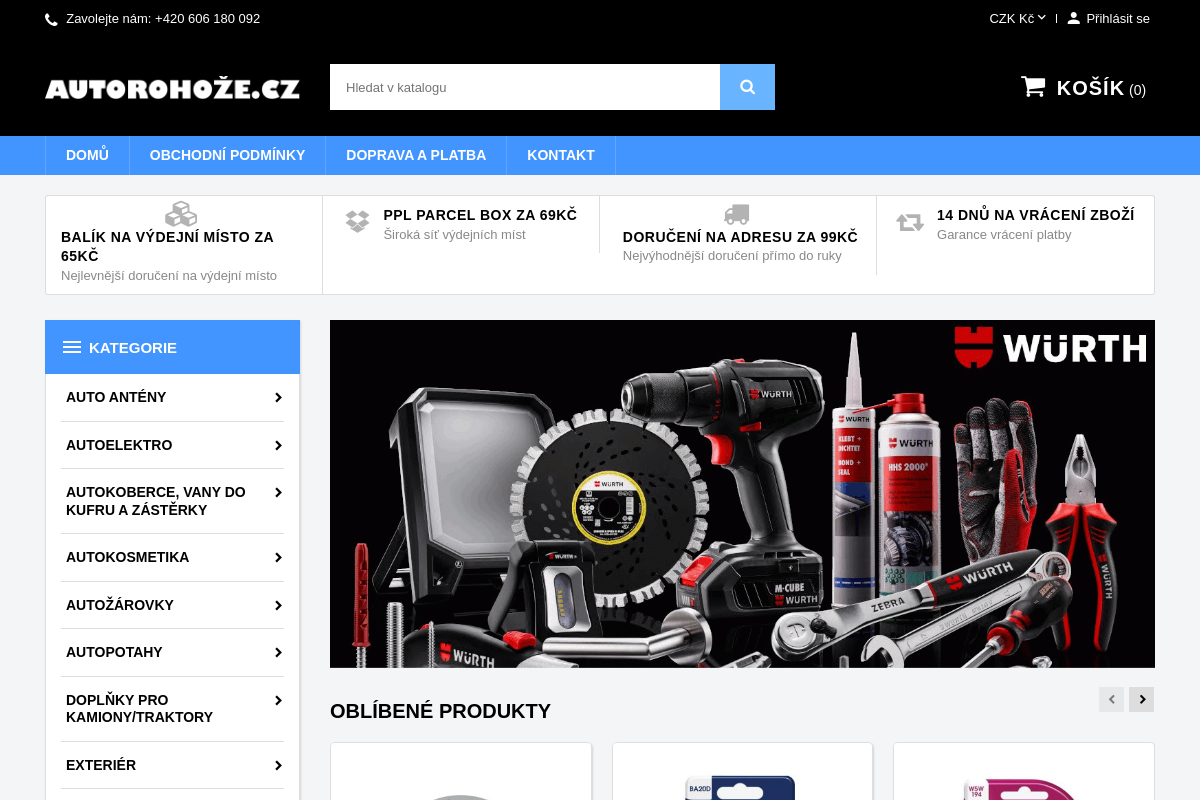Click the Würth tools banner image
This screenshot has width=1200, height=800.
point(742,494)
